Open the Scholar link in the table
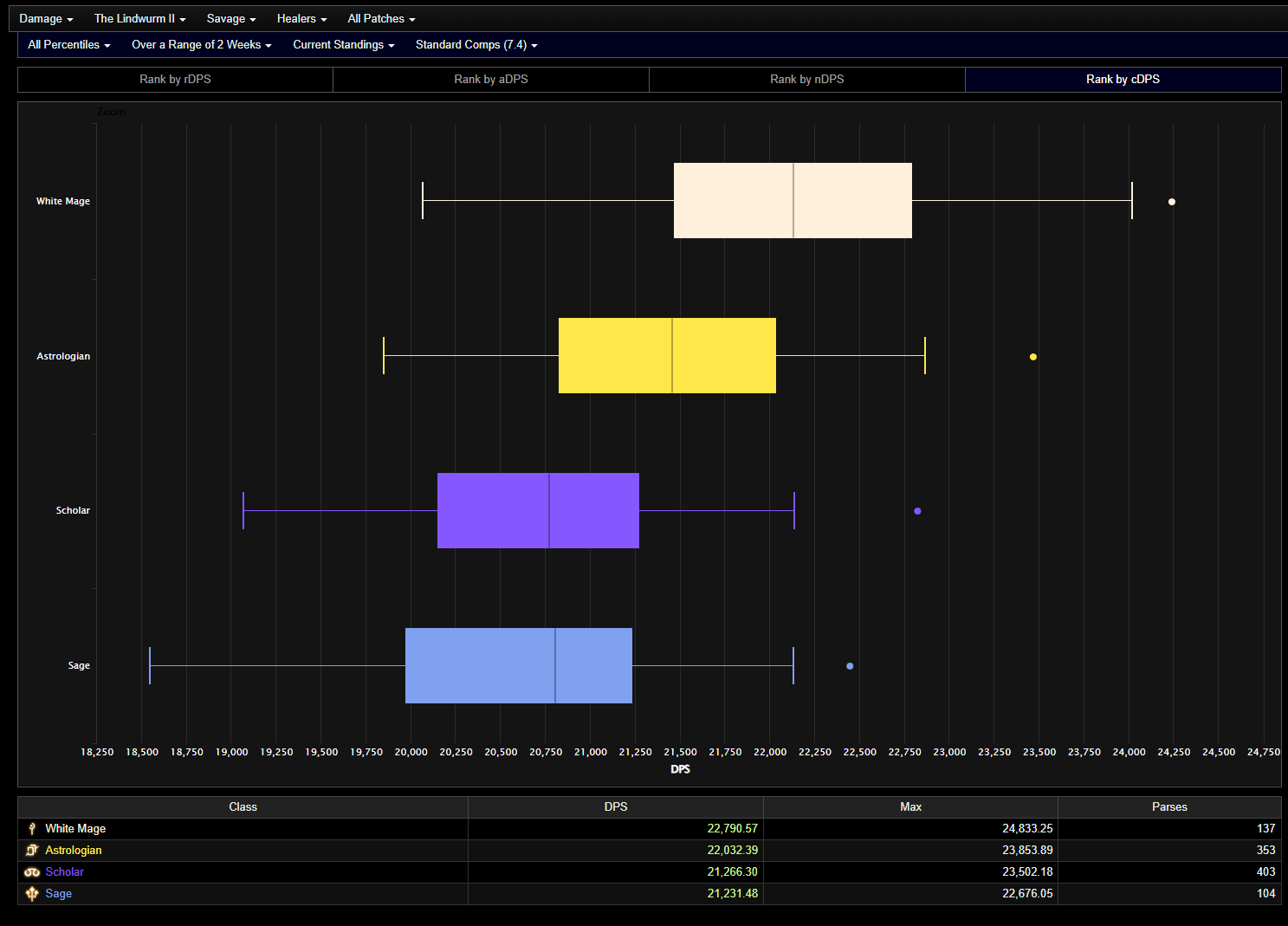This screenshot has height=926, width=1288. tap(65, 872)
